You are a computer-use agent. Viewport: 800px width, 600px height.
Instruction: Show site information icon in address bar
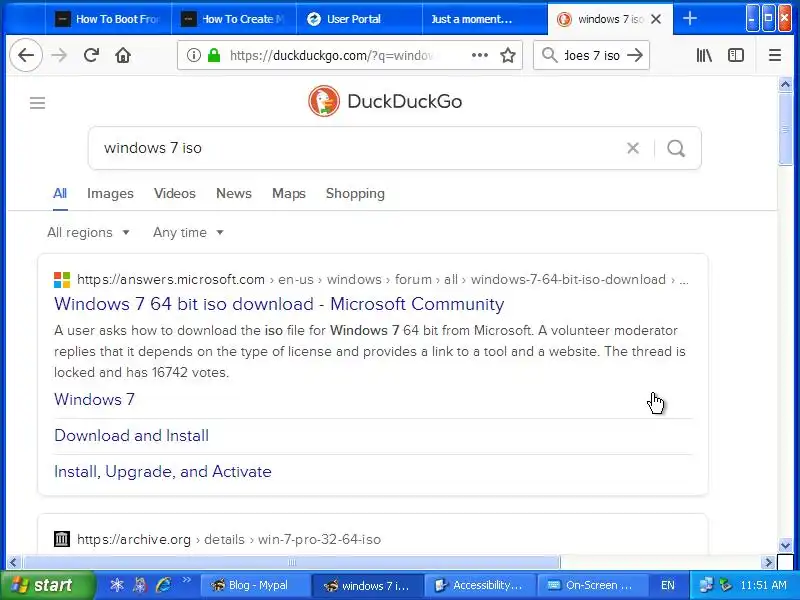[x=194, y=55]
